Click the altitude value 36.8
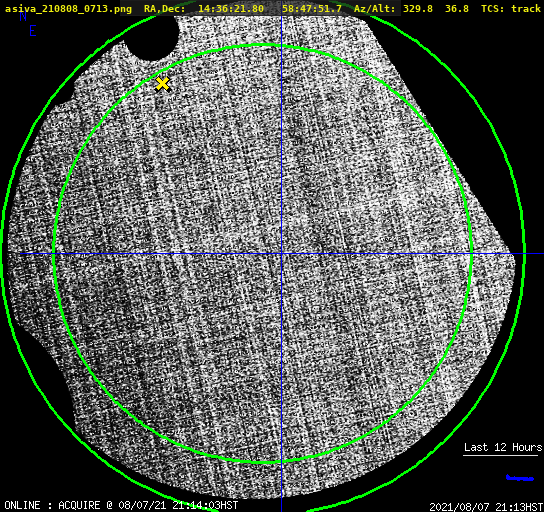This screenshot has width=544, height=512. 457,9
